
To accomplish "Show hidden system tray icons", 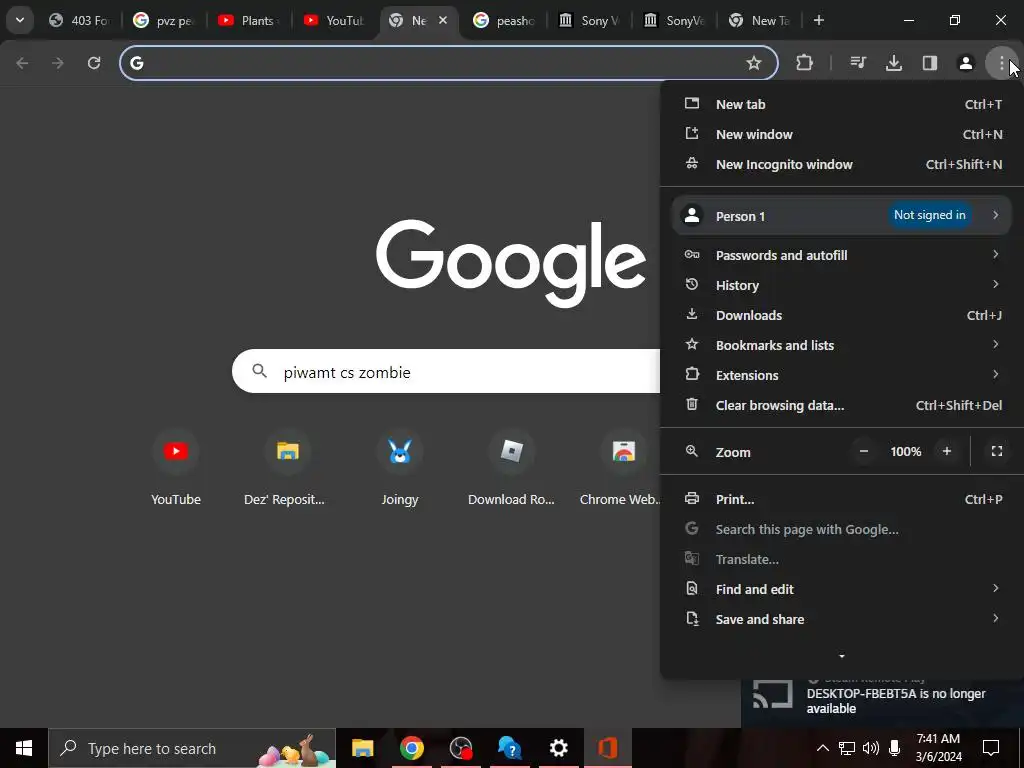I will pyautogui.click(x=823, y=748).
